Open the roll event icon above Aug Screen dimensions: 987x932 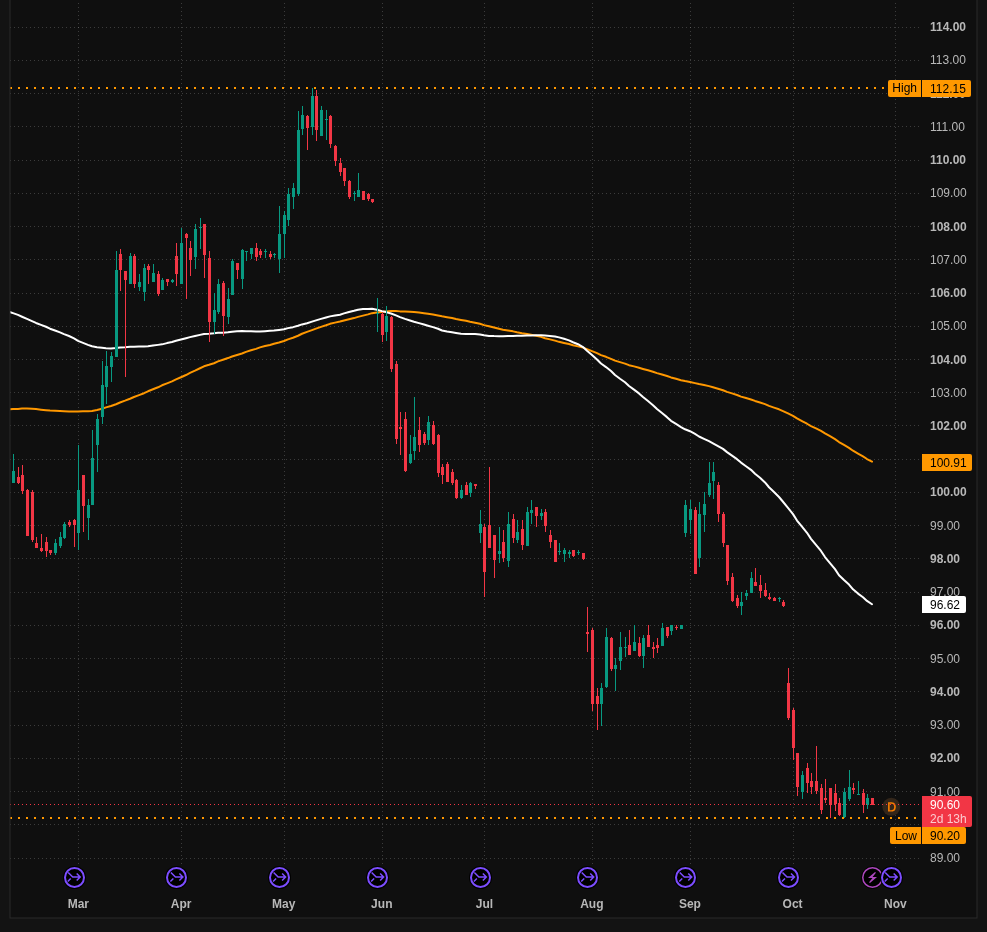[587, 877]
